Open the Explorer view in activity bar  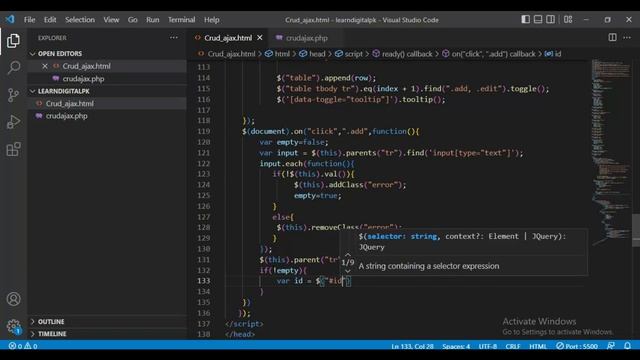(x=13, y=41)
